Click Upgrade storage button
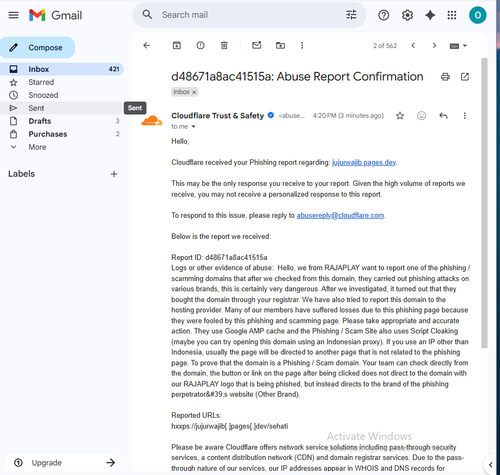This screenshot has width=500, height=475. click(63, 462)
